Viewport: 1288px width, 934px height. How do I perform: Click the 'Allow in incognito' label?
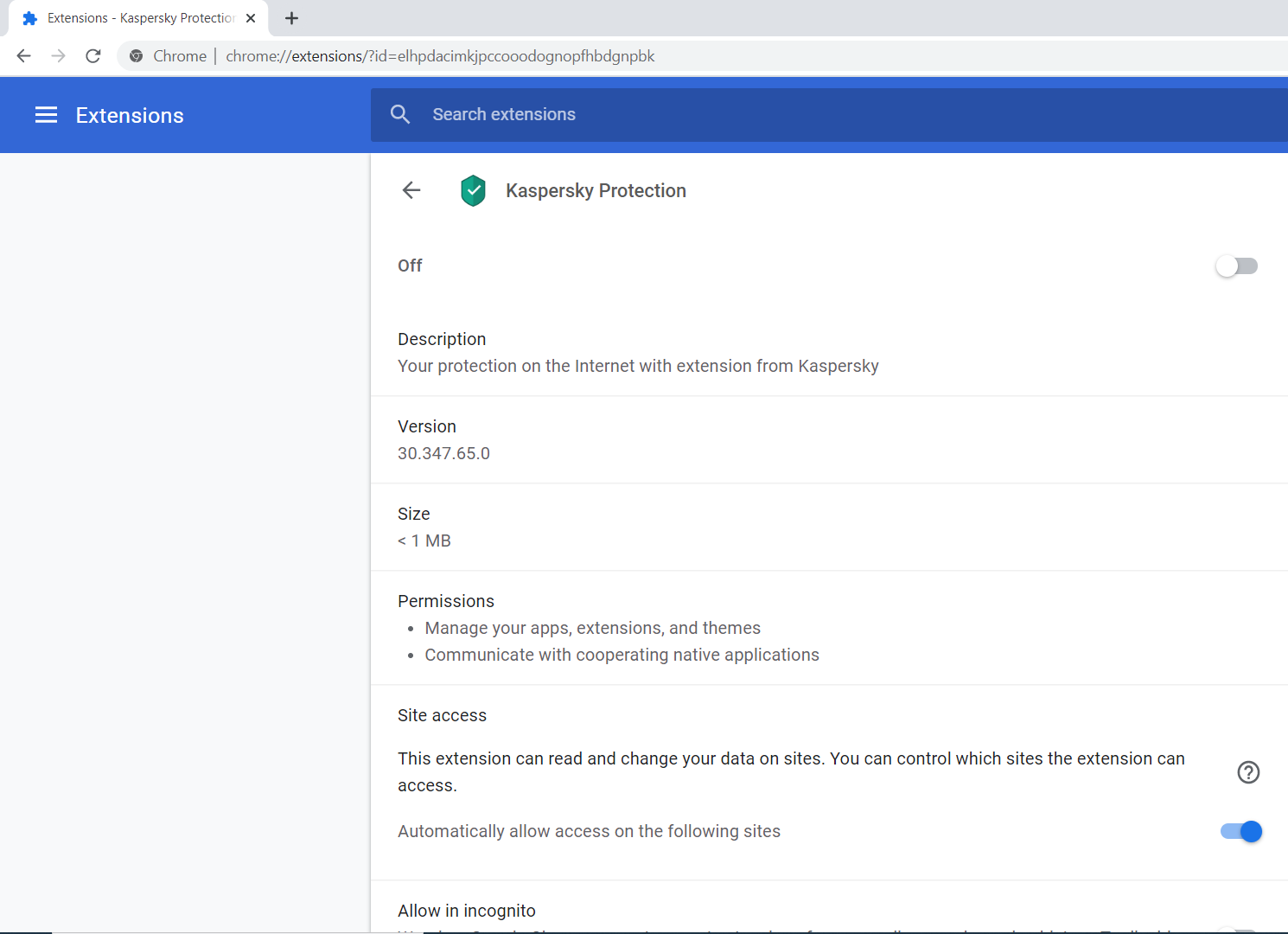coord(467,911)
